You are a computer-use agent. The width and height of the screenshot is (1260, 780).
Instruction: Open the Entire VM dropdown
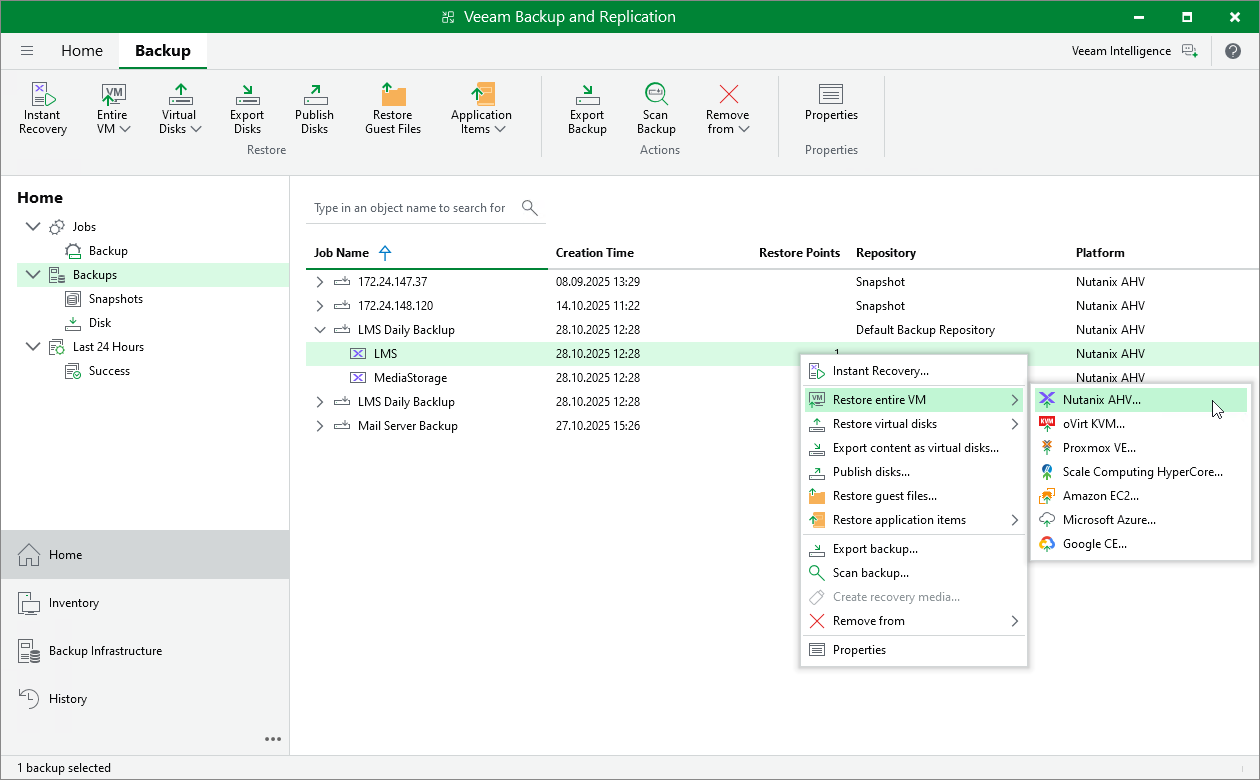pyautogui.click(x=113, y=108)
